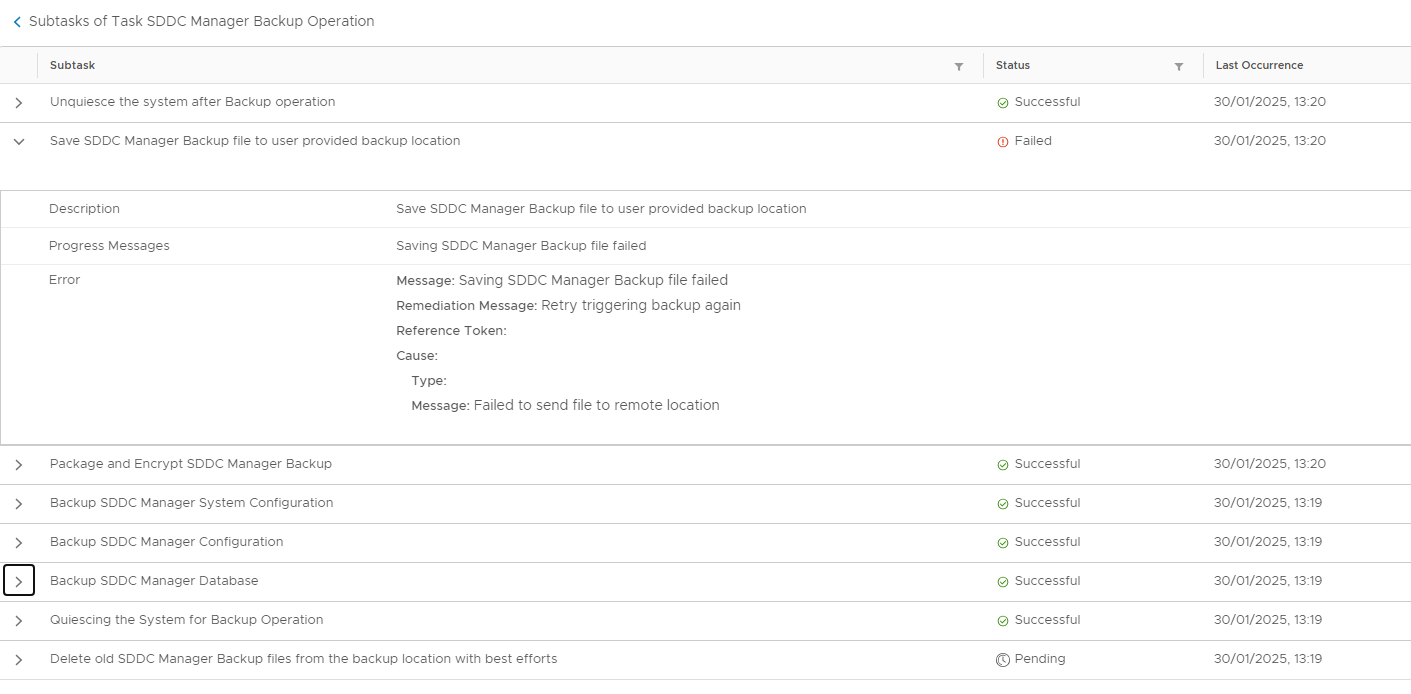Image resolution: width=1411 pixels, height=694 pixels.
Task: Click the 'Type:' line under Cause
Action: [x=429, y=381]
